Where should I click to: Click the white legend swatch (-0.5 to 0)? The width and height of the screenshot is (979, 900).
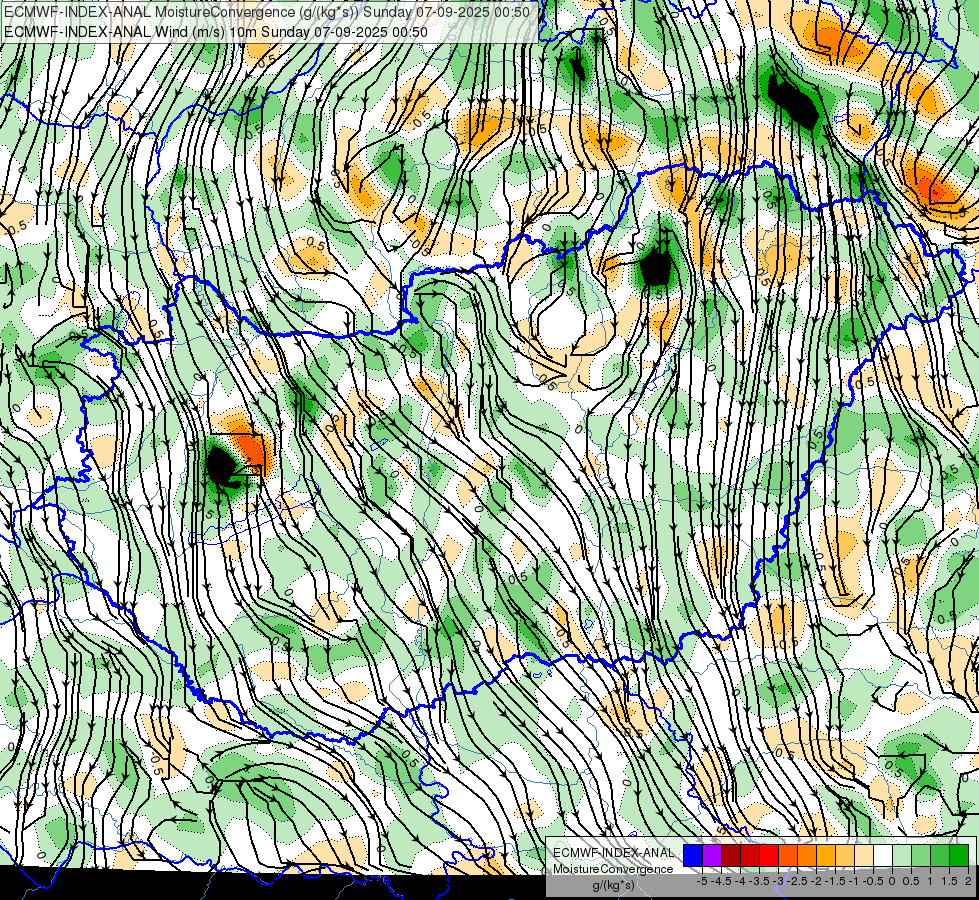click(x=883, y=856)
